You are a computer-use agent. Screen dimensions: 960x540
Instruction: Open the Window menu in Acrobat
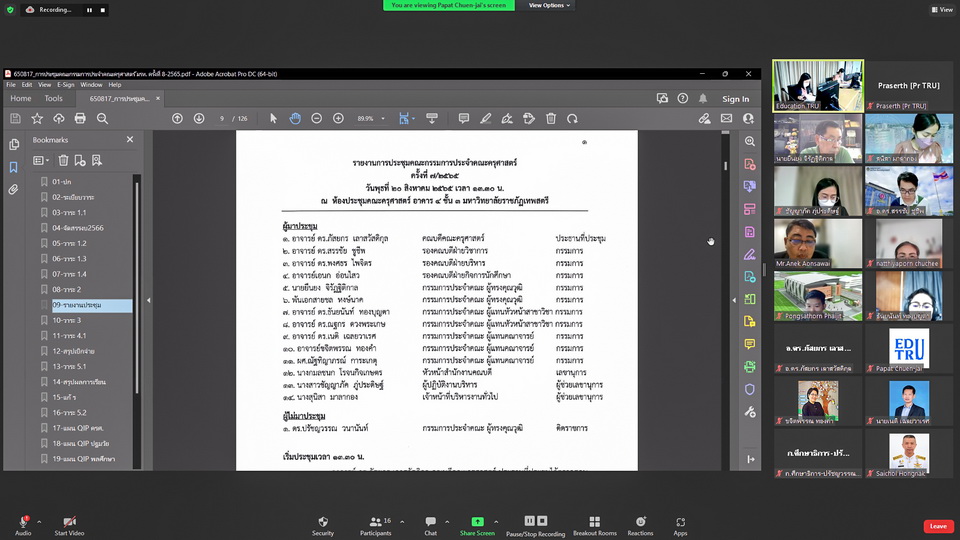point(91,85)
